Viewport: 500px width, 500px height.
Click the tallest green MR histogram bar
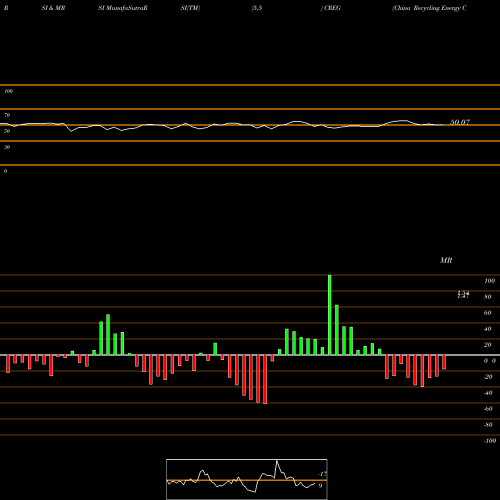330,315
